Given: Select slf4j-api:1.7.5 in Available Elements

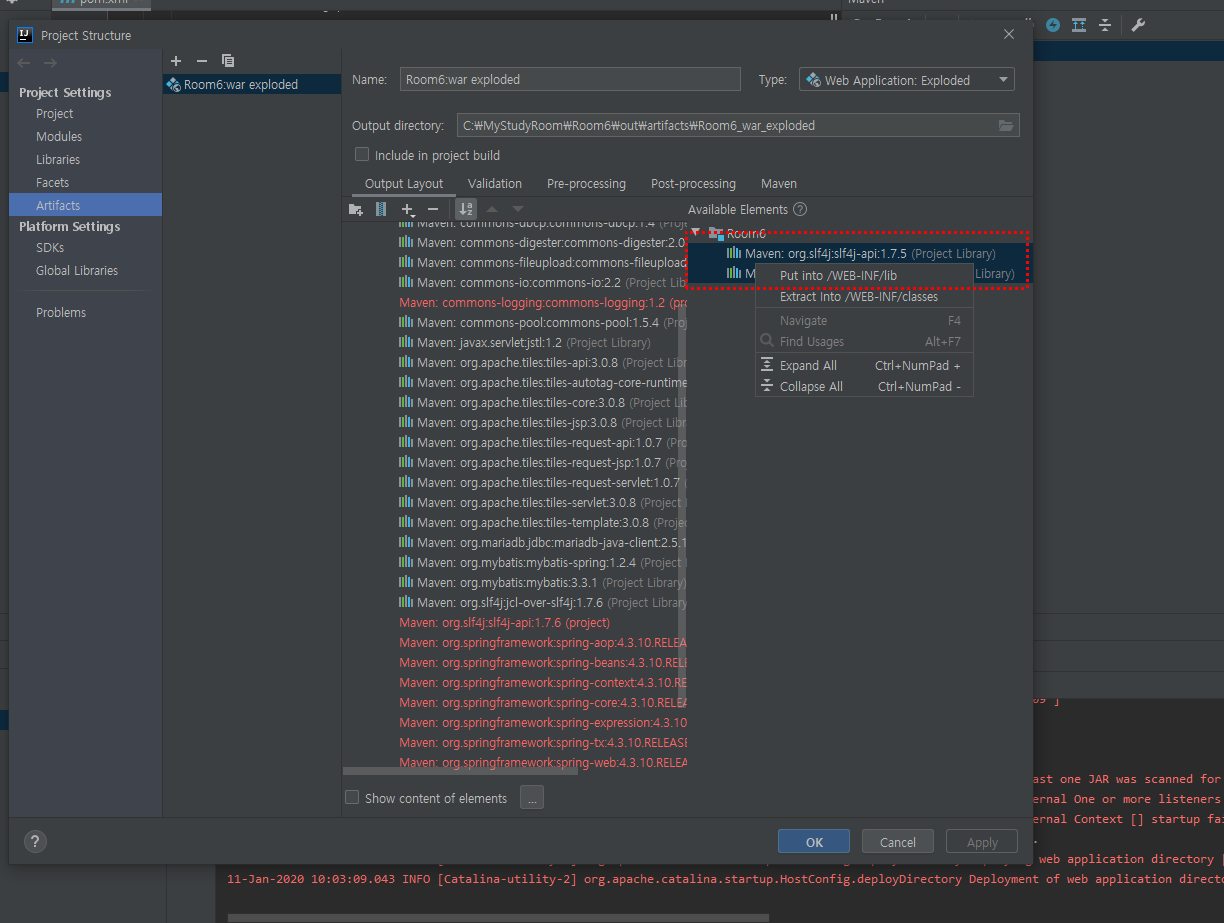Looking at the screenshot, I should (857, 253).
